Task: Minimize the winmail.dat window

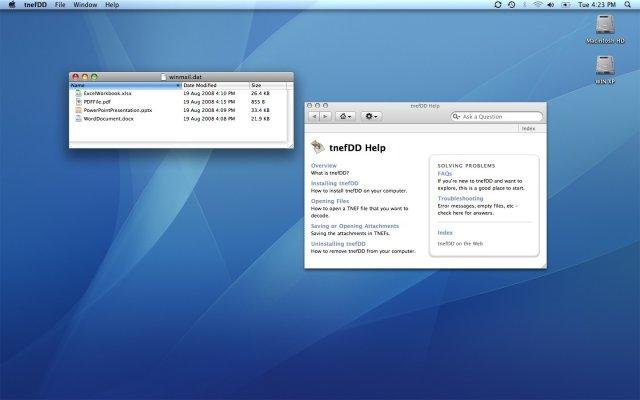Action: [85, 77]
